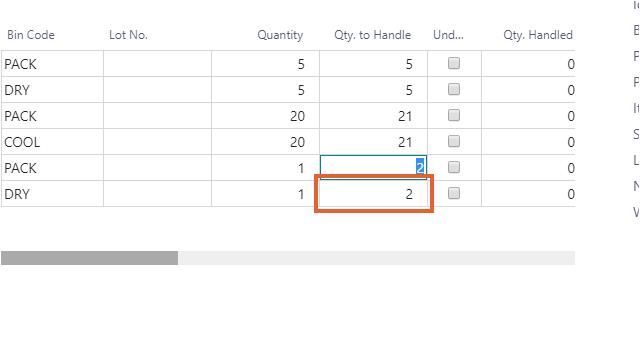Select the Quantity cell showing 20 in COOL row
Screen dimensions: 640x360
[266, 142]
